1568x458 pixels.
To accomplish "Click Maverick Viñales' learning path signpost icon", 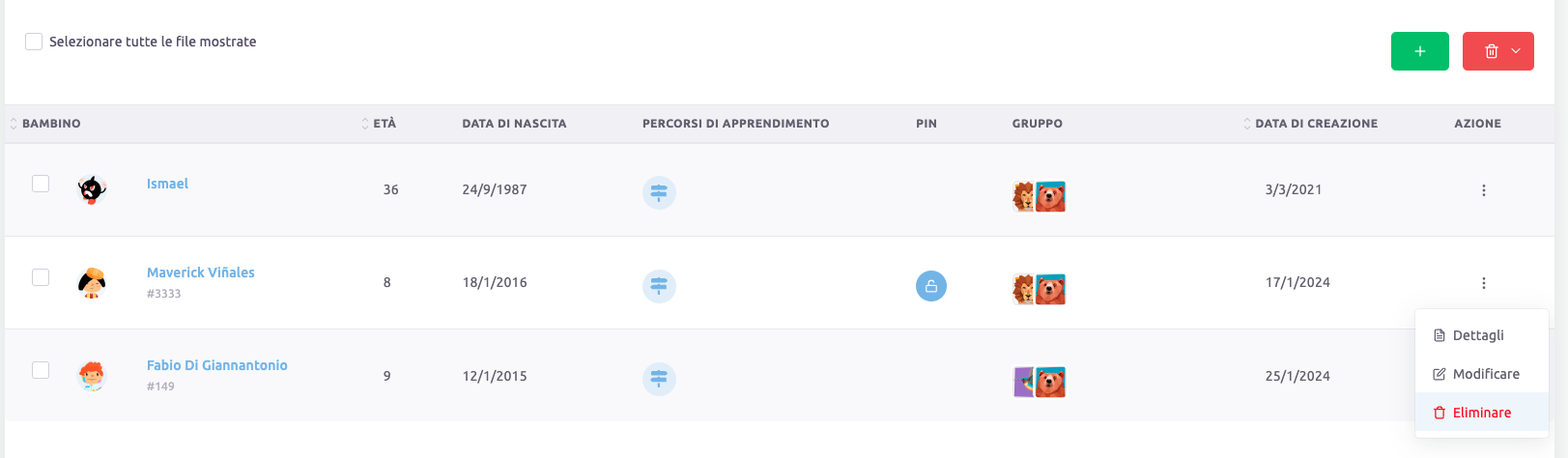I will (x=659, y=286).
